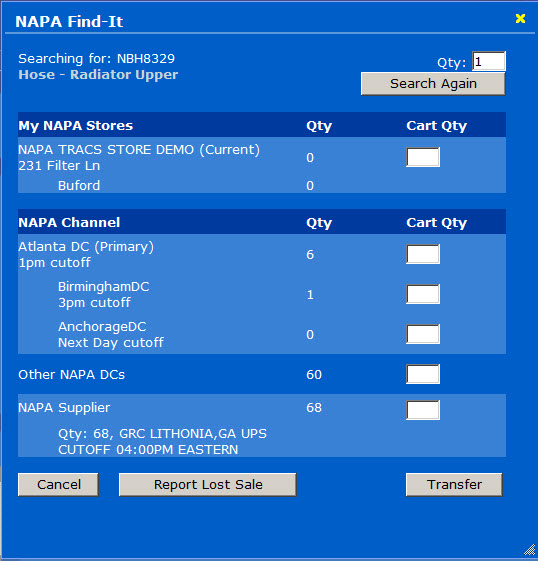Click the AnchorageDC entry
The width and height of the screenshot is (538, 561).
point(102,327)
